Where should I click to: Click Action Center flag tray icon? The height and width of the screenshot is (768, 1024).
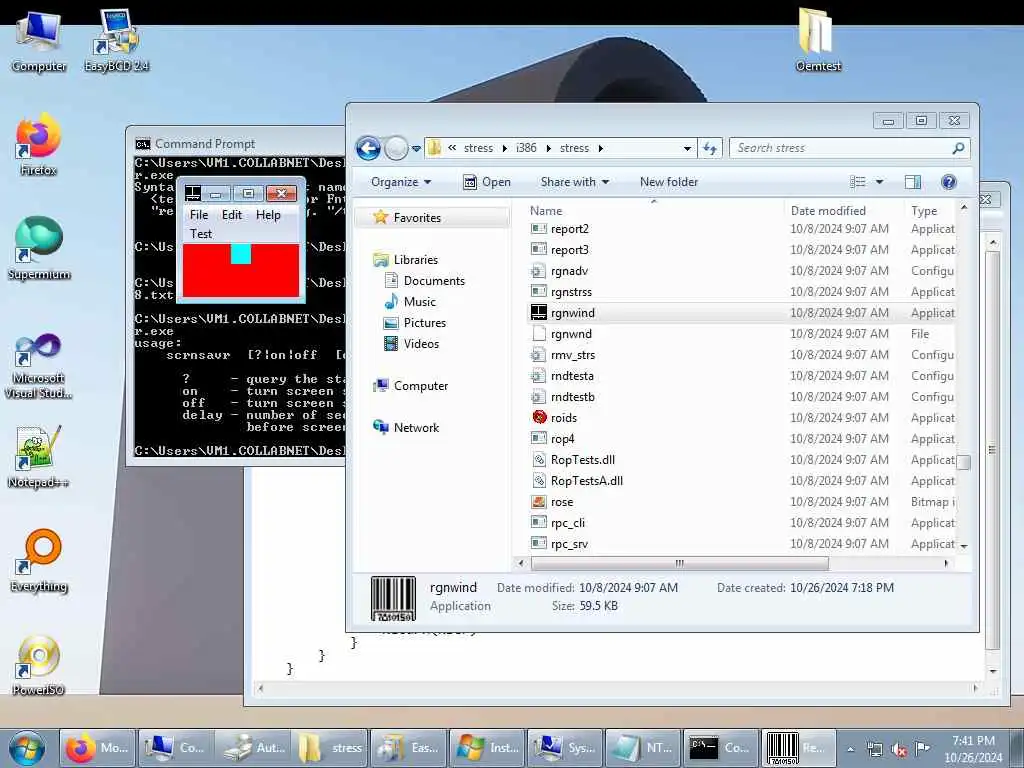[x=922, y=748]
